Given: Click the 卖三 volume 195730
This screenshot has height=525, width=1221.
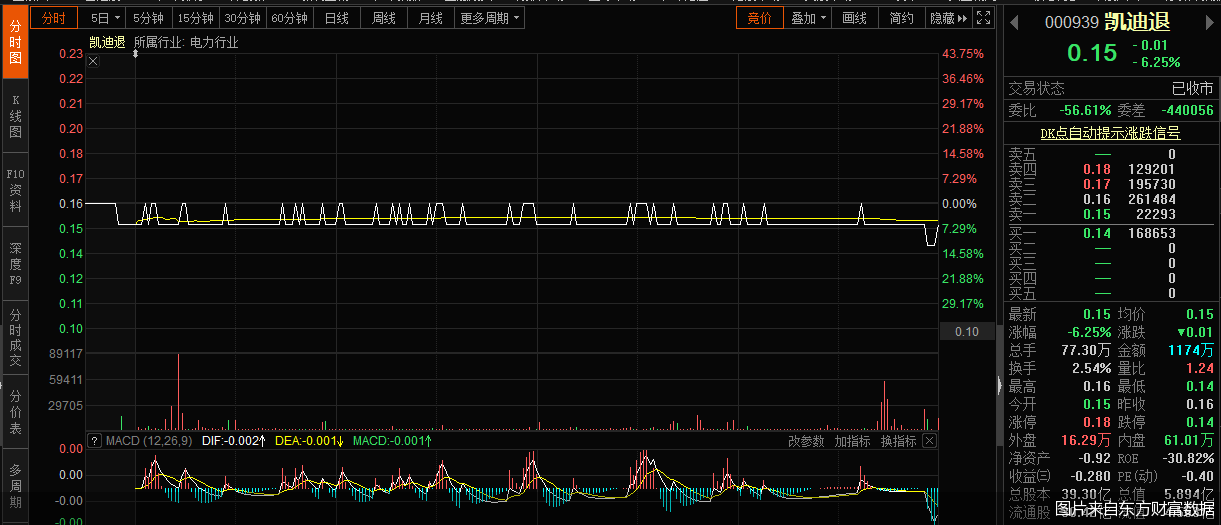Looking at the screenshot, I should point(1150,185).
